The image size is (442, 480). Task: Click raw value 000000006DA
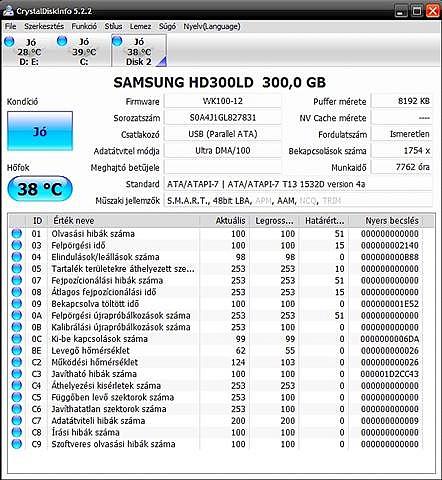click(x=389, y=339)
